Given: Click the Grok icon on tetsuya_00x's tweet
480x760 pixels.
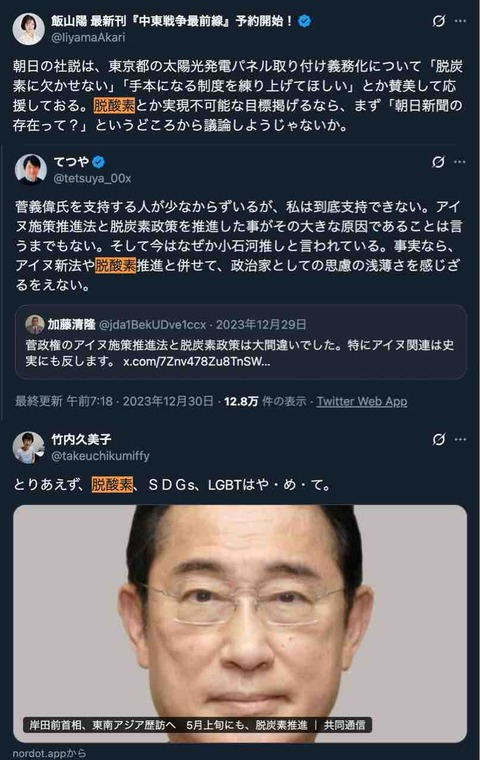Looking at the screenshot, I should 438,162.
